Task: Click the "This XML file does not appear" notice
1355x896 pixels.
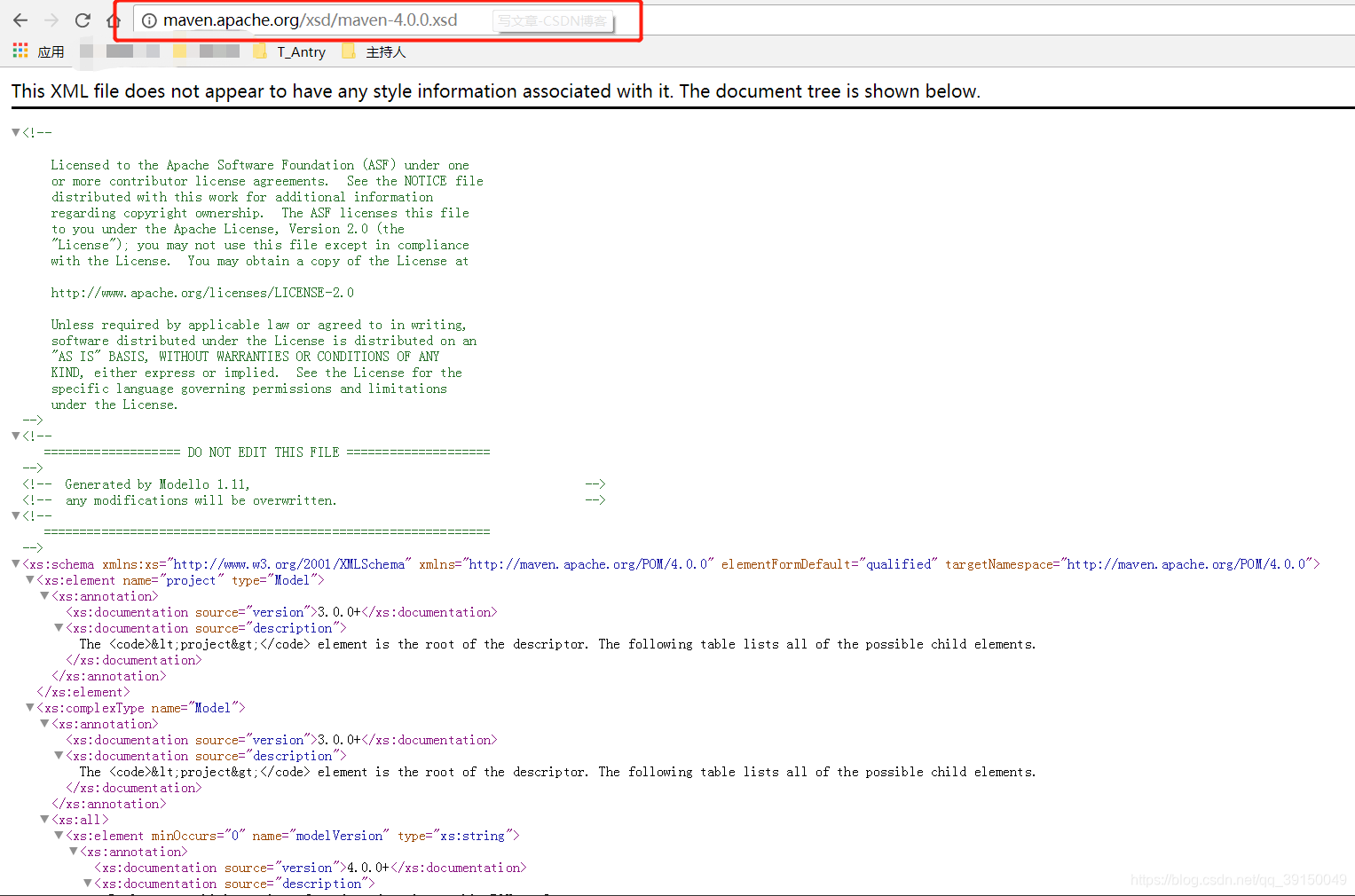Action: click(x=495, y=91)
